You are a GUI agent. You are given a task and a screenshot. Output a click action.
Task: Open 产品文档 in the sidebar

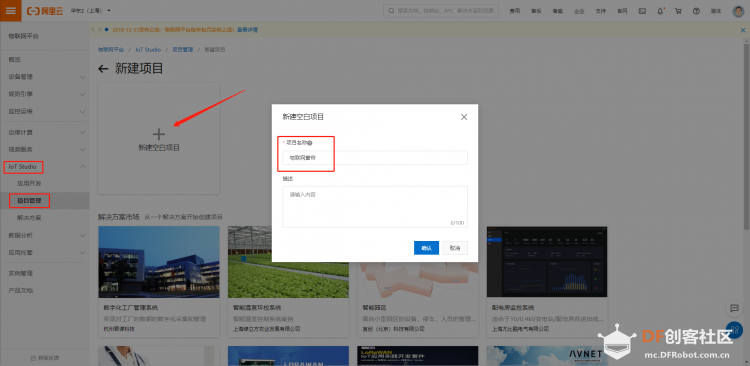[x=21, y=290]
